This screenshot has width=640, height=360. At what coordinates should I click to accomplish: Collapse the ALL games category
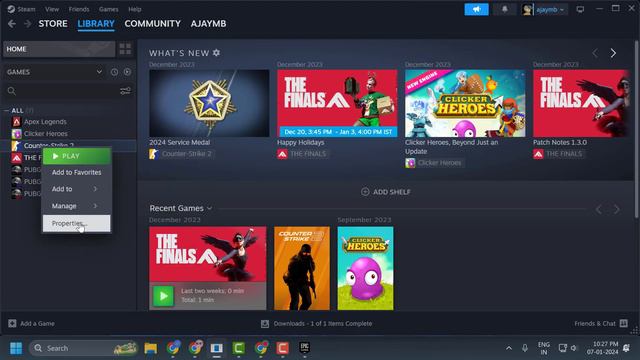coord(6,110)
